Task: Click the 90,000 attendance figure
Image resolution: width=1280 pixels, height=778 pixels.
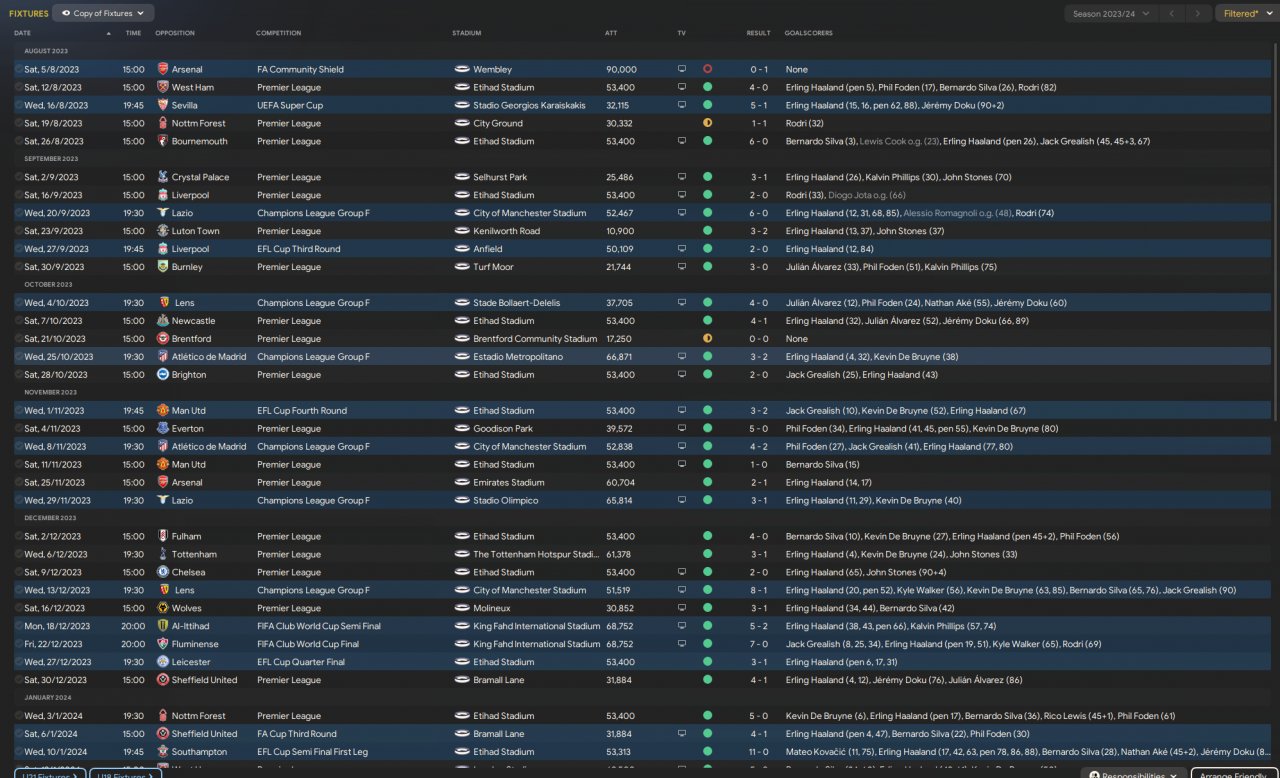Action: pos(621,69)
